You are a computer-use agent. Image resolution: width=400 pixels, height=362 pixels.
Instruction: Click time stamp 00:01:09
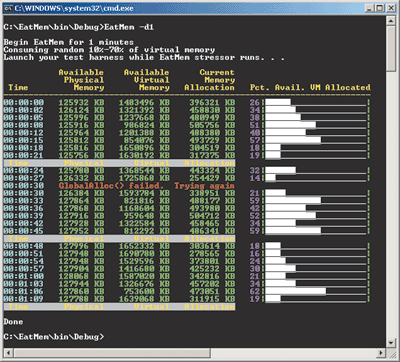24,299
